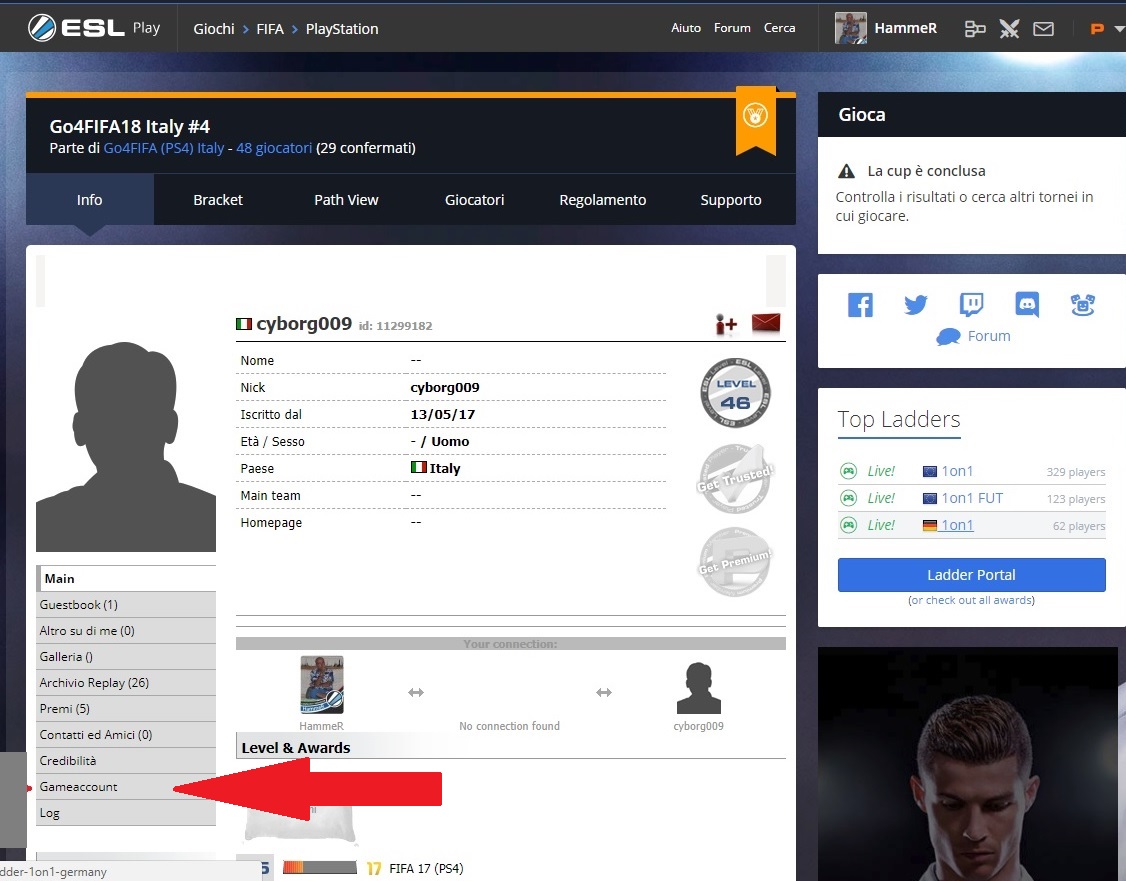
Task: Click gamepad icon for Germany 1on1 ladder
Action: (849, 525)
